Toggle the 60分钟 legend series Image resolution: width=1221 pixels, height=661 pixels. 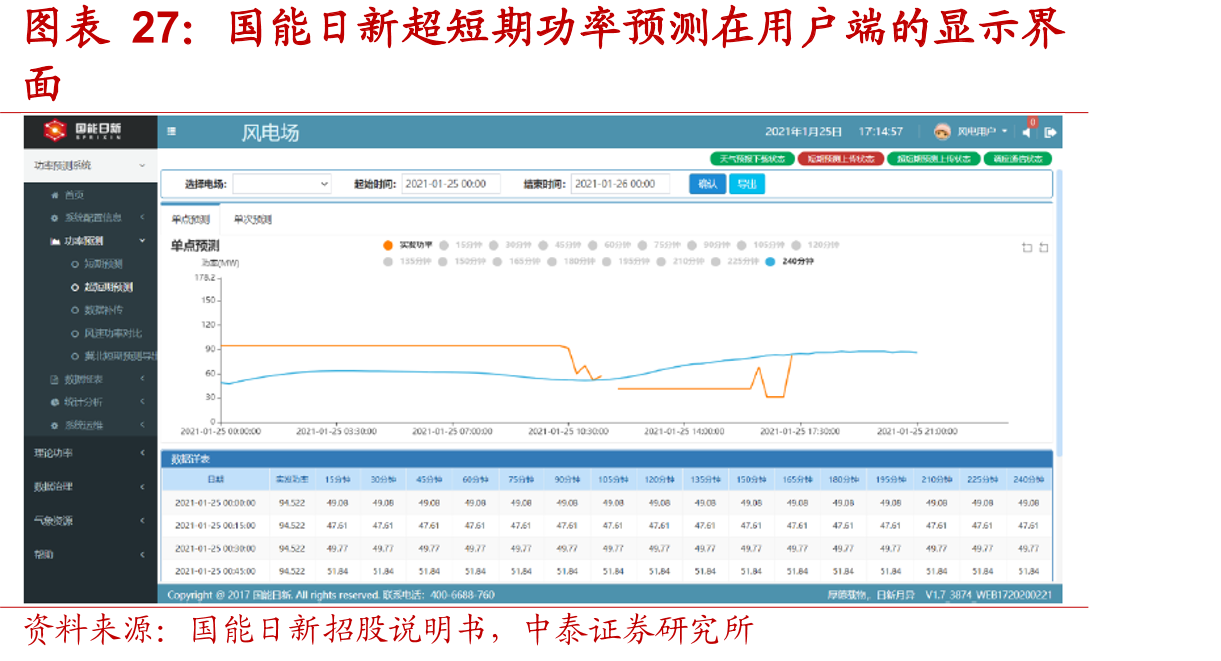point(611,245)
